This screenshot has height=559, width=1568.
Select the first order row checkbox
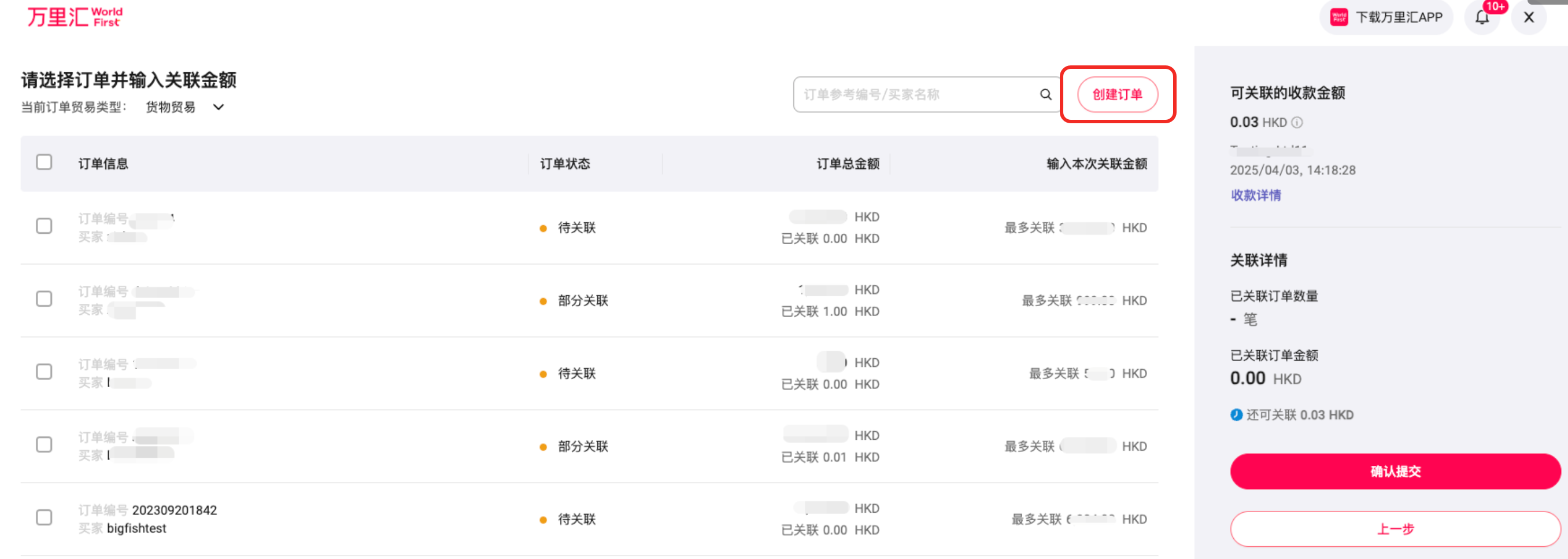pos(44,226)
